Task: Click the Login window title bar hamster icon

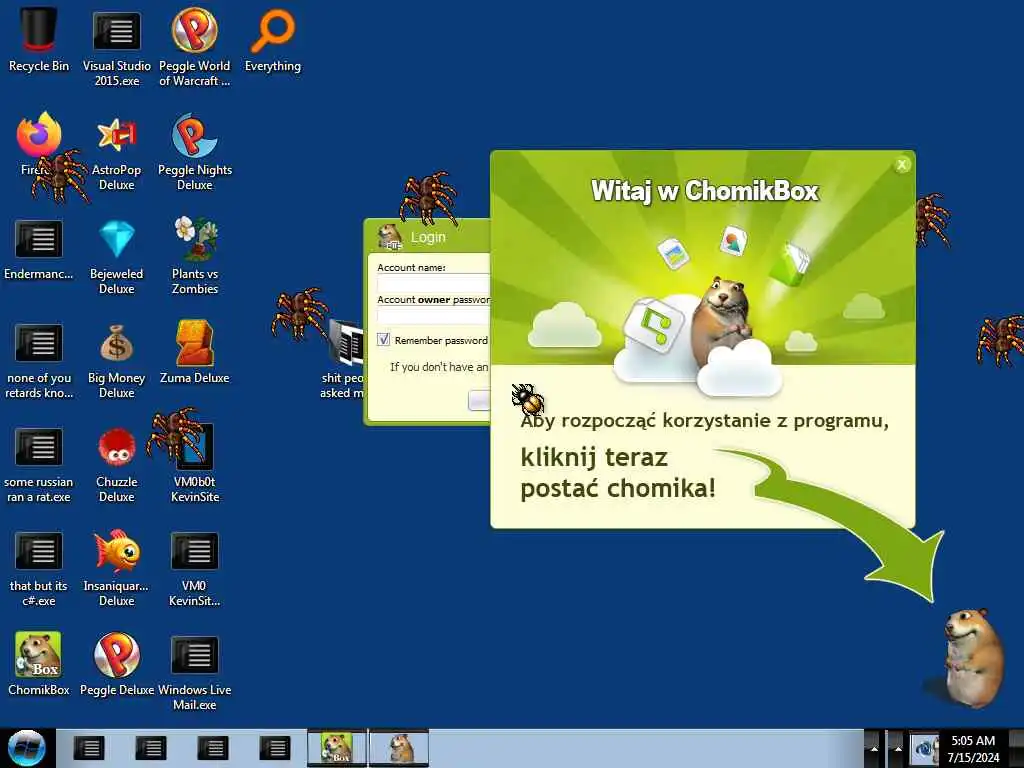Action: coord(390,236)
